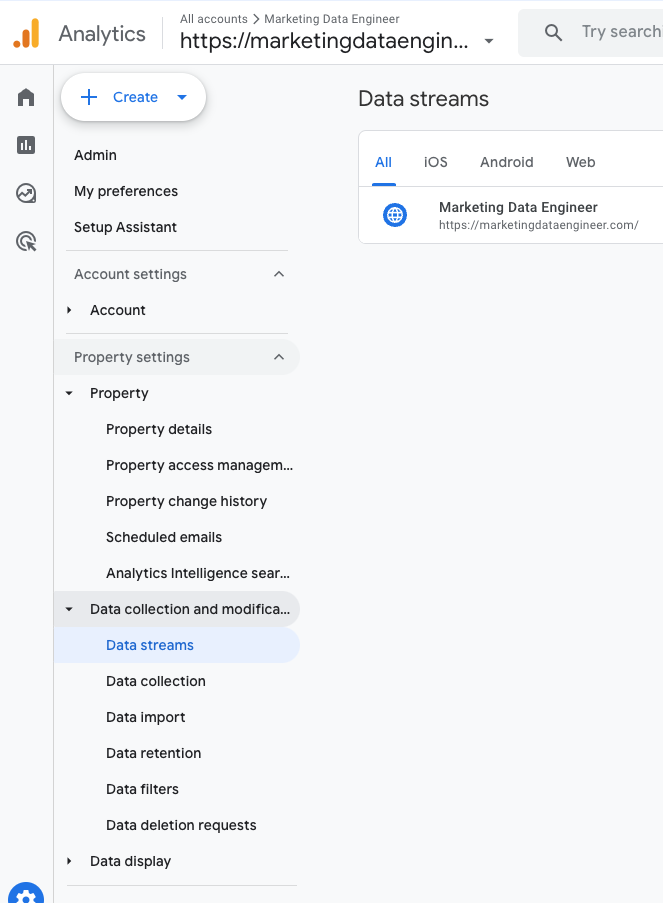The image size is (663, 903).
Task: Open the Setup Assistant link
Action: pyautogui.click(x=125, y=227)
